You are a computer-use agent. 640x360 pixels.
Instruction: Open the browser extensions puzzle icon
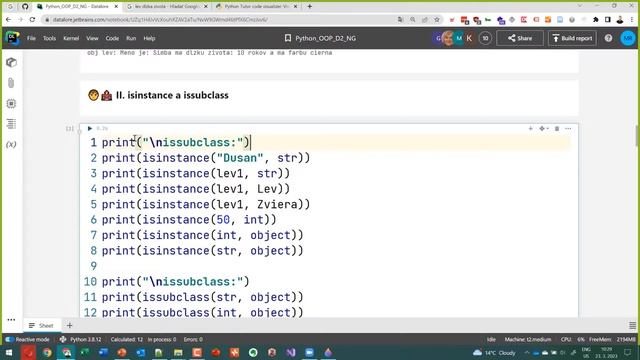pyautogui.click(x=596, y=20)
